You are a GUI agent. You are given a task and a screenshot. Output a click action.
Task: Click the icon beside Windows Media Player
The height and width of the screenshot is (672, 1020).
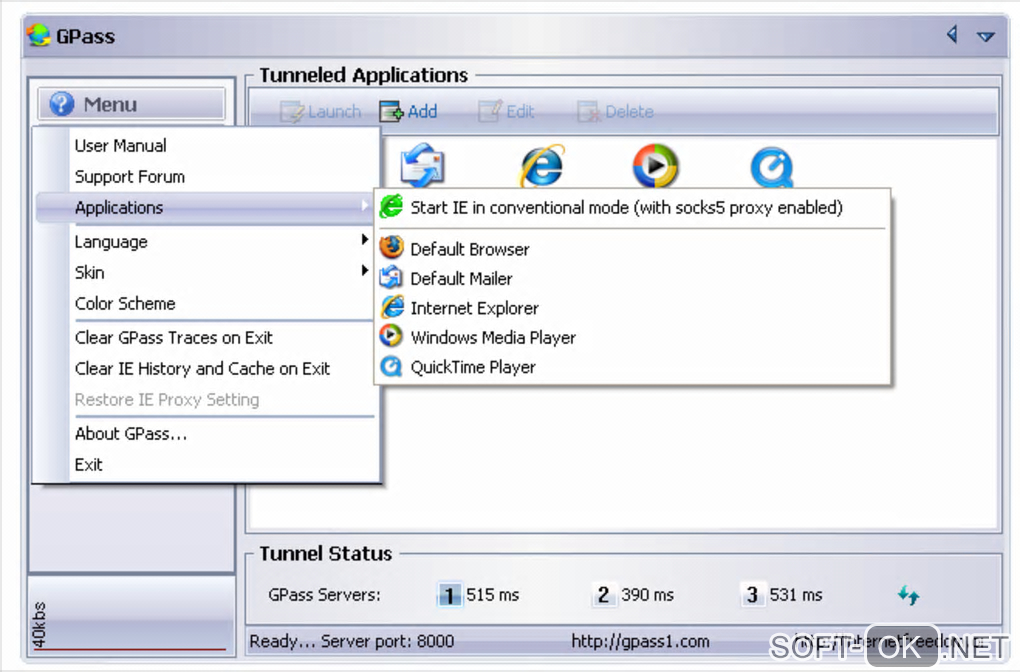coord(392,336)
